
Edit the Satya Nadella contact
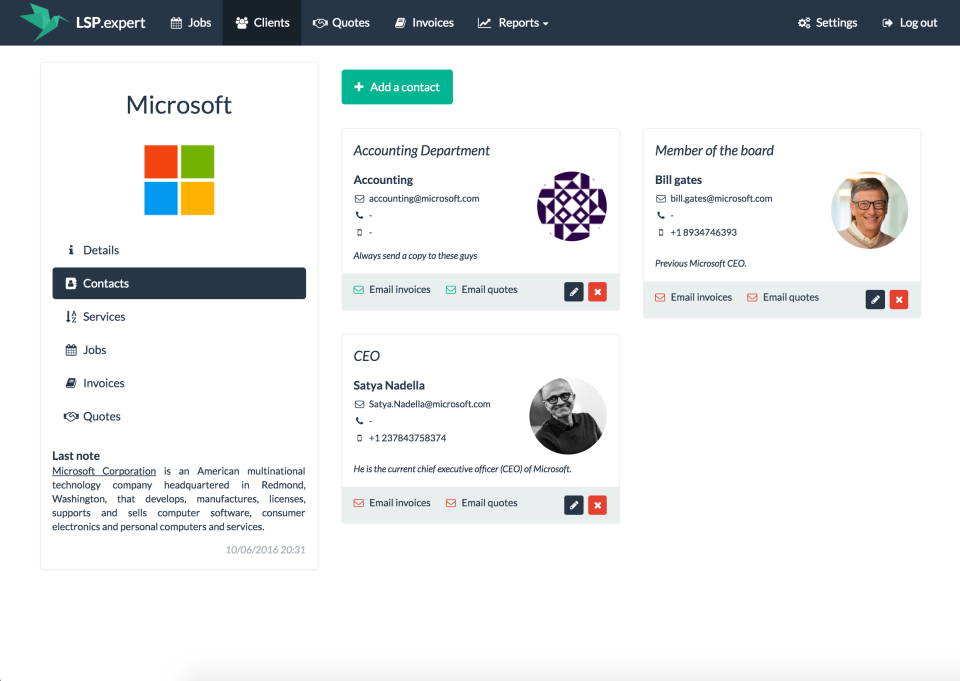(573, 505)
